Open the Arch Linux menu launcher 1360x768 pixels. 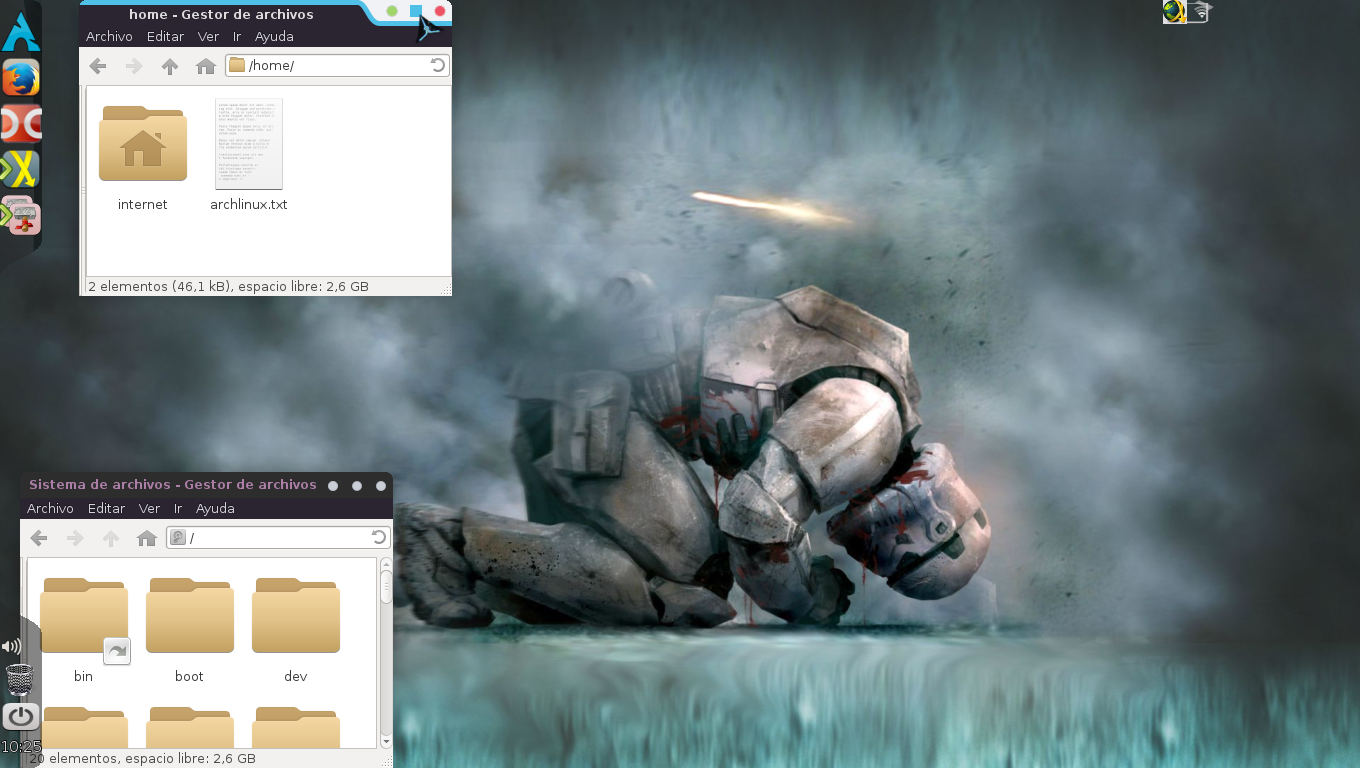point(20,30)
